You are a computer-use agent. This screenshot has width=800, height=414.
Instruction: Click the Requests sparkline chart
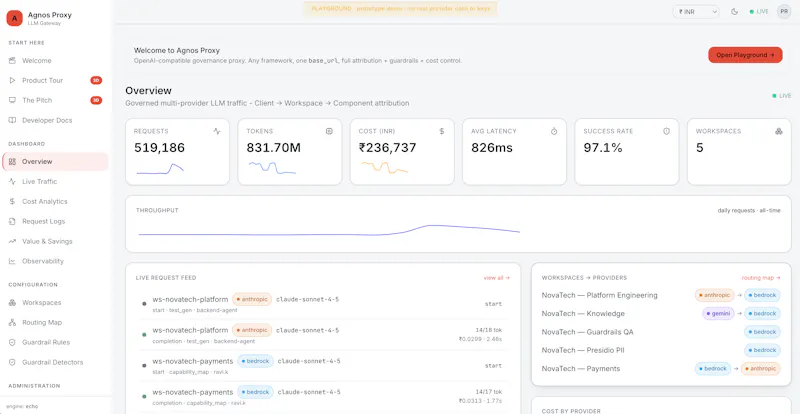(160, 169)
